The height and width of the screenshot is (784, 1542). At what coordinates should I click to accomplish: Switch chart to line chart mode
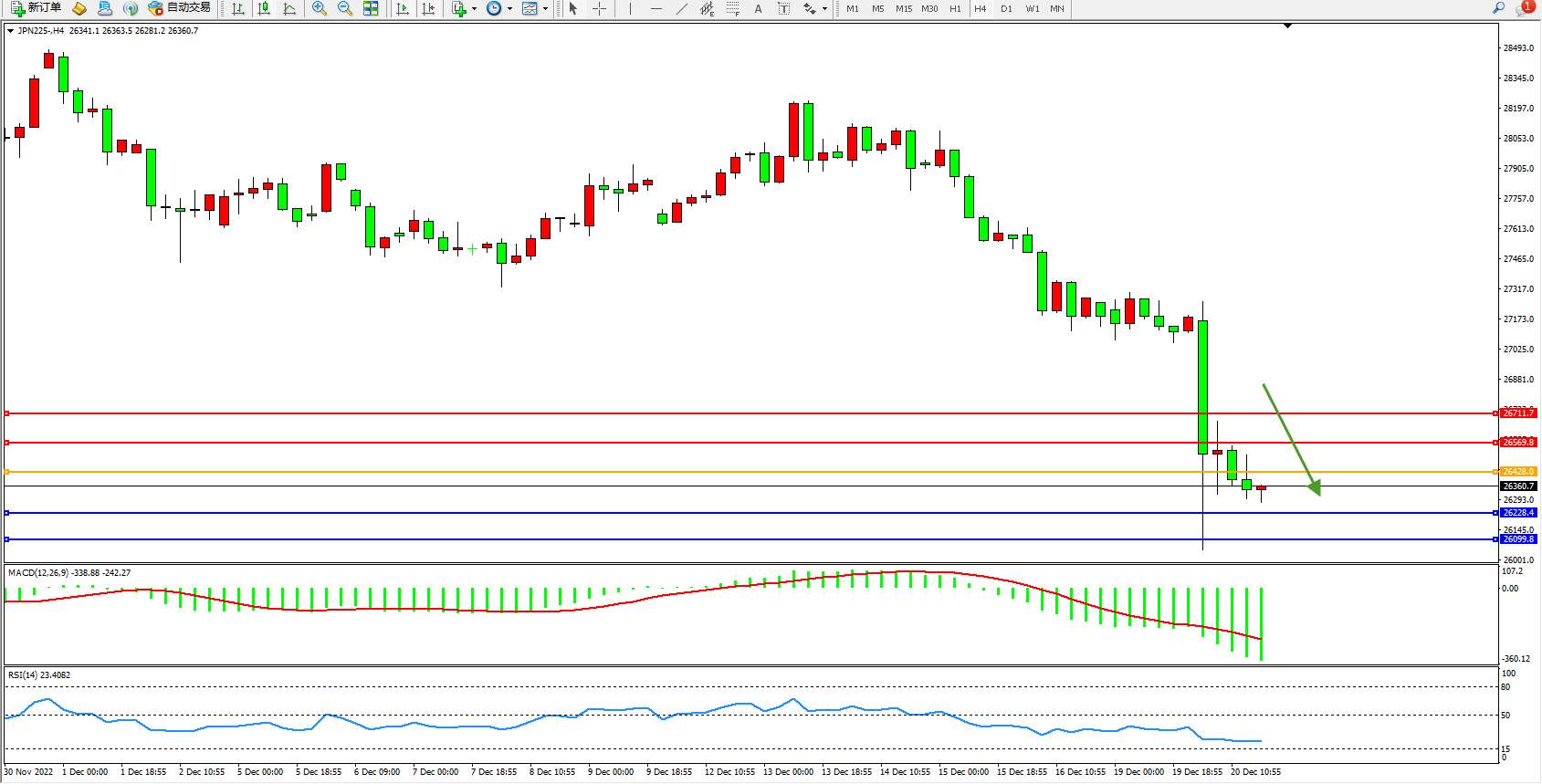pyautogui.click(x=289, y=8)
